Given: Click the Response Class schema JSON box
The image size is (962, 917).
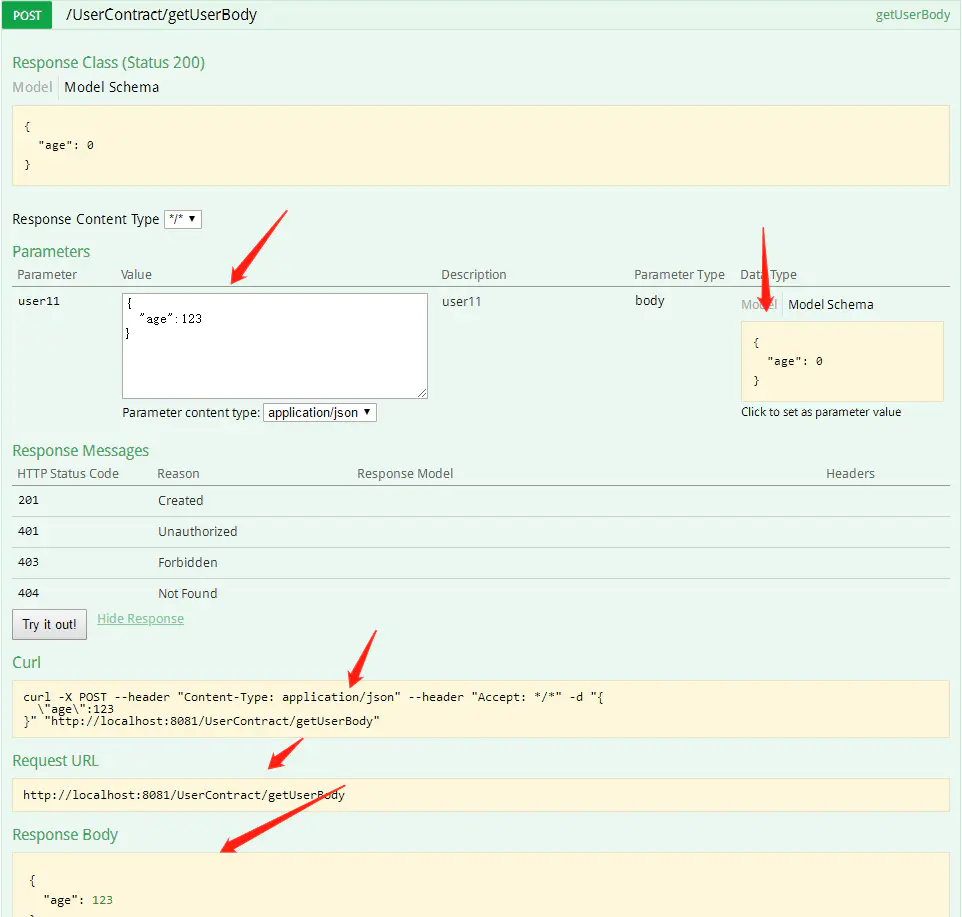Looking at the screenshot, I should pyautogui.click(x=481, y=145).
